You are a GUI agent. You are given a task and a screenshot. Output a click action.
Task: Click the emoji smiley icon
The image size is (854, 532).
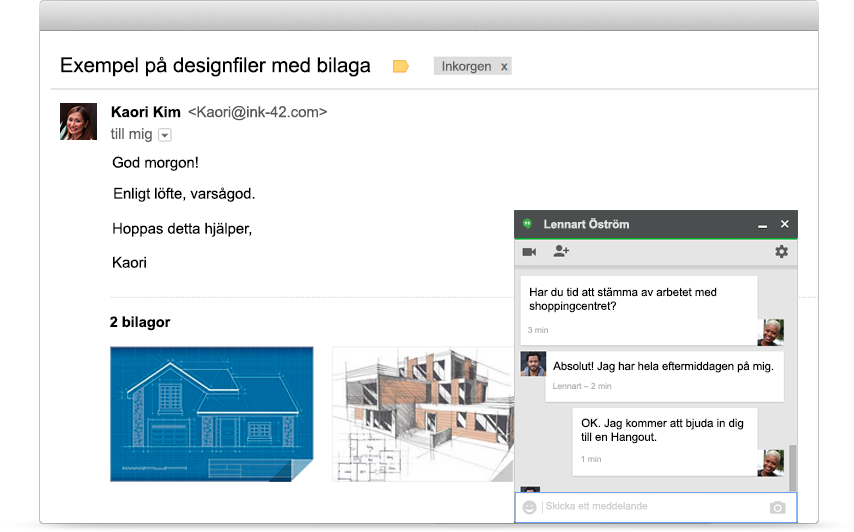click(x=529, y=507)
